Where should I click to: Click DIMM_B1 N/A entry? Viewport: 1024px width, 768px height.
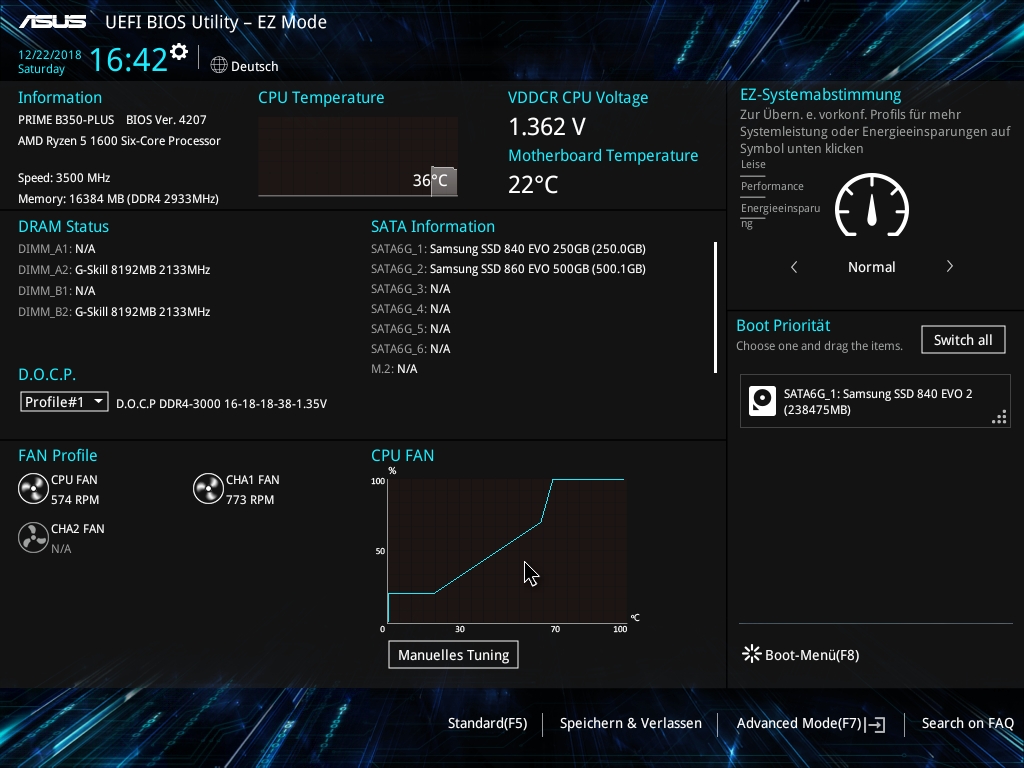[57, 291]
